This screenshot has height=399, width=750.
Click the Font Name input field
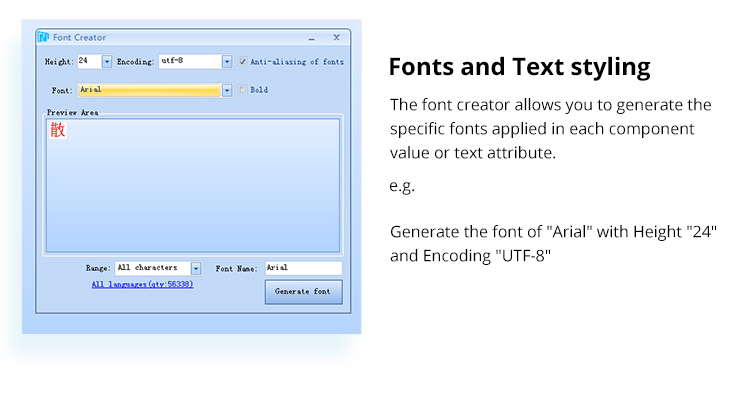[304, 268]
